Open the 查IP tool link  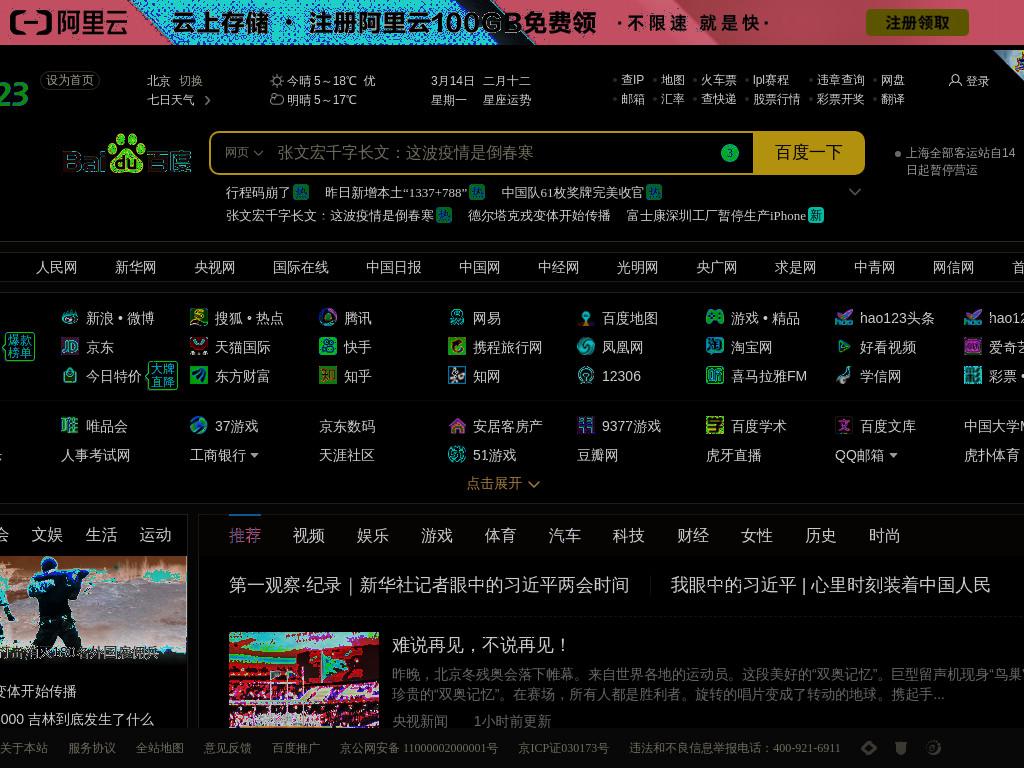tap(632, 80)
